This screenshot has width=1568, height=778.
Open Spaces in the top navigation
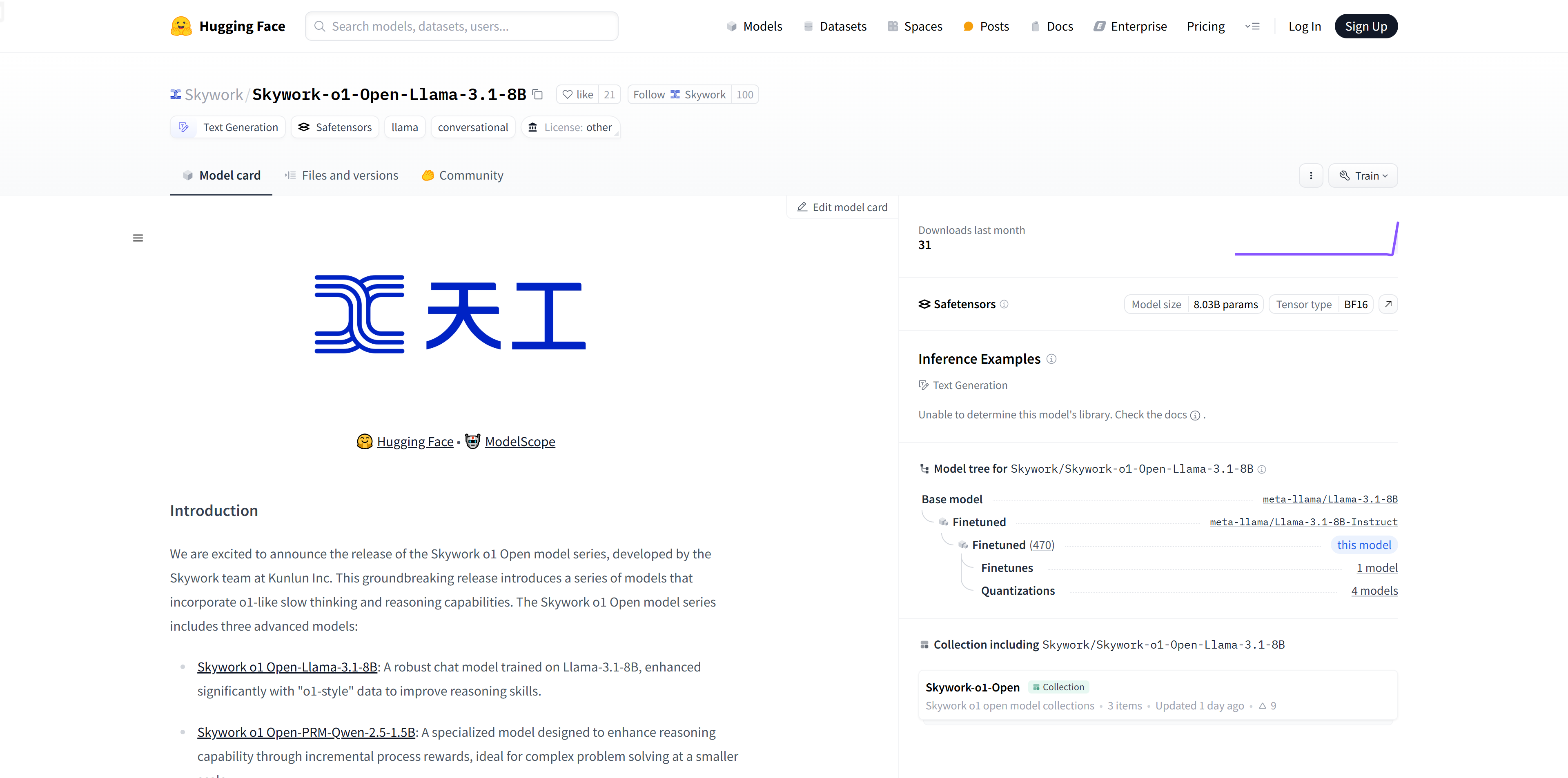pos(915,26)
